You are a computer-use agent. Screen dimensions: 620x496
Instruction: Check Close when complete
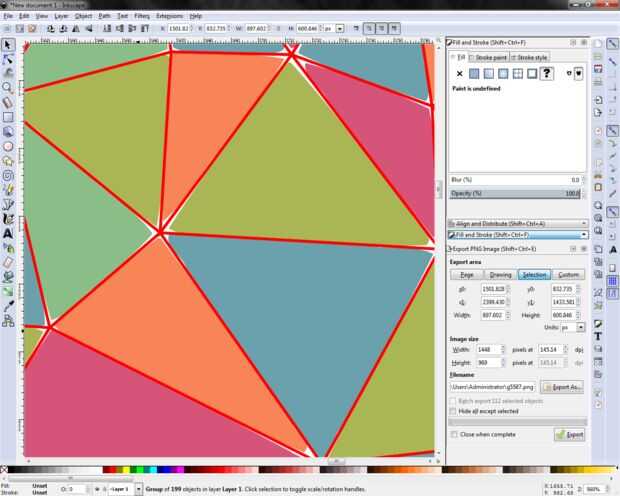[454, 434]
